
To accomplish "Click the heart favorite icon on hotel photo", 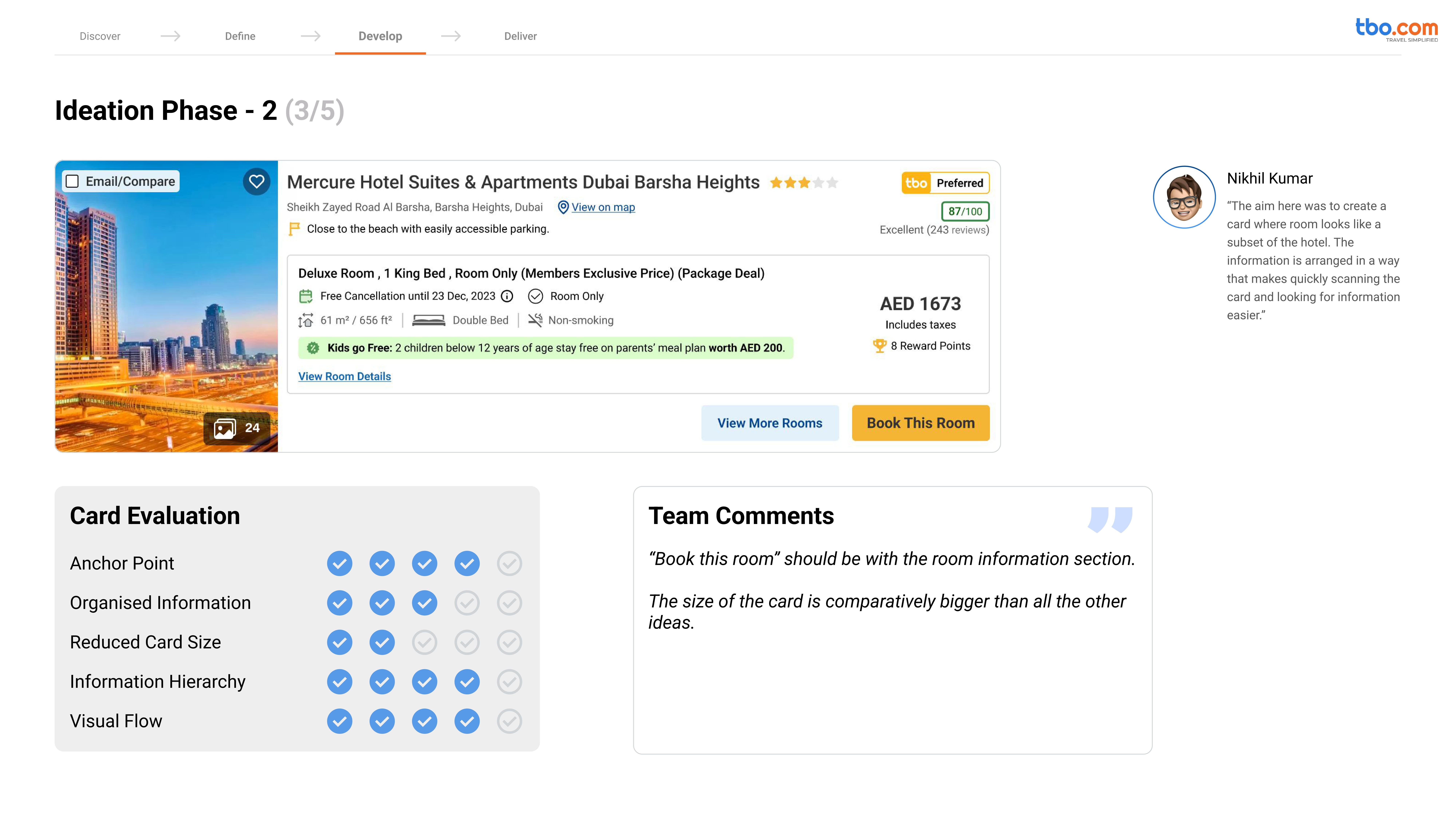I will tap(257, 181).
